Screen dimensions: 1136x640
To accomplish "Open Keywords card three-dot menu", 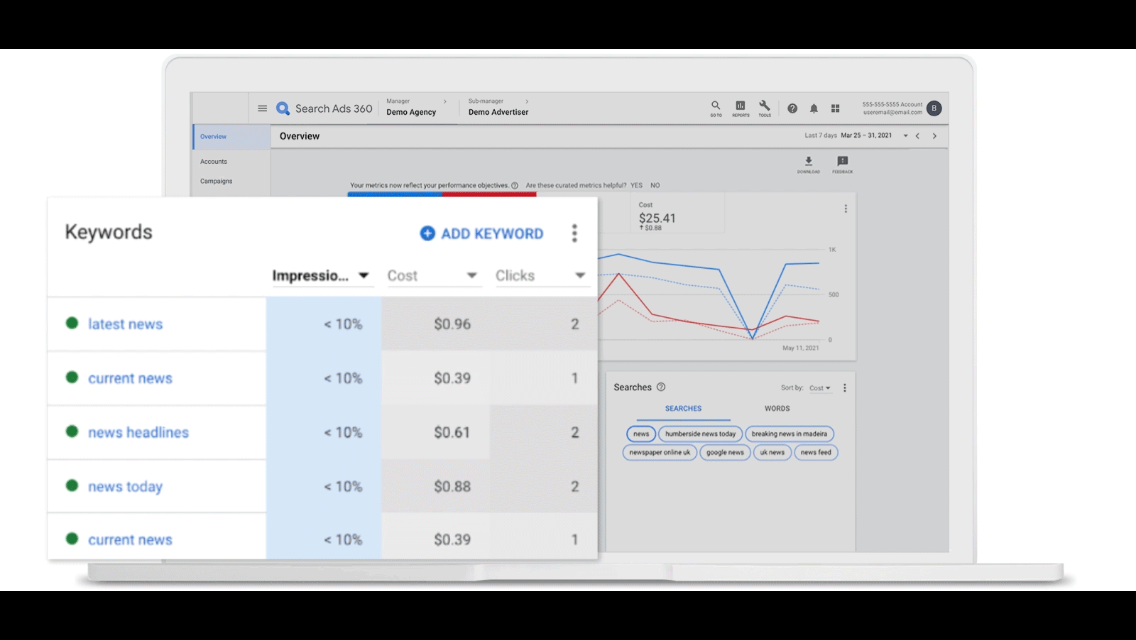I will (x=574, y=233).
